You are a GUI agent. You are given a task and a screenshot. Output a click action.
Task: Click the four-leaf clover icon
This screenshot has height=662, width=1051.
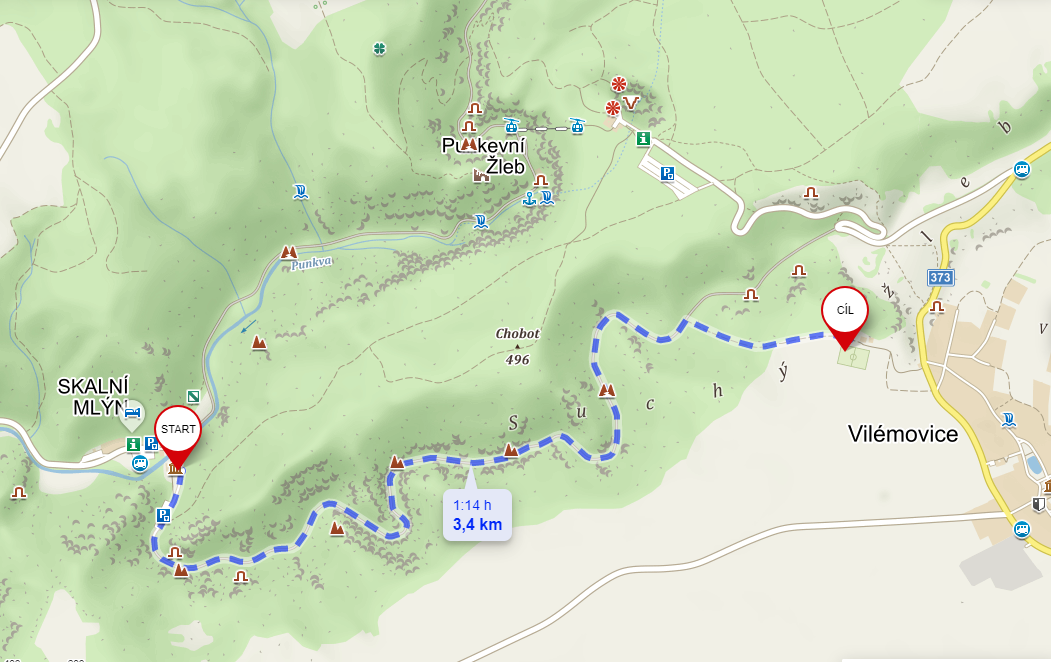pos(379,48)
